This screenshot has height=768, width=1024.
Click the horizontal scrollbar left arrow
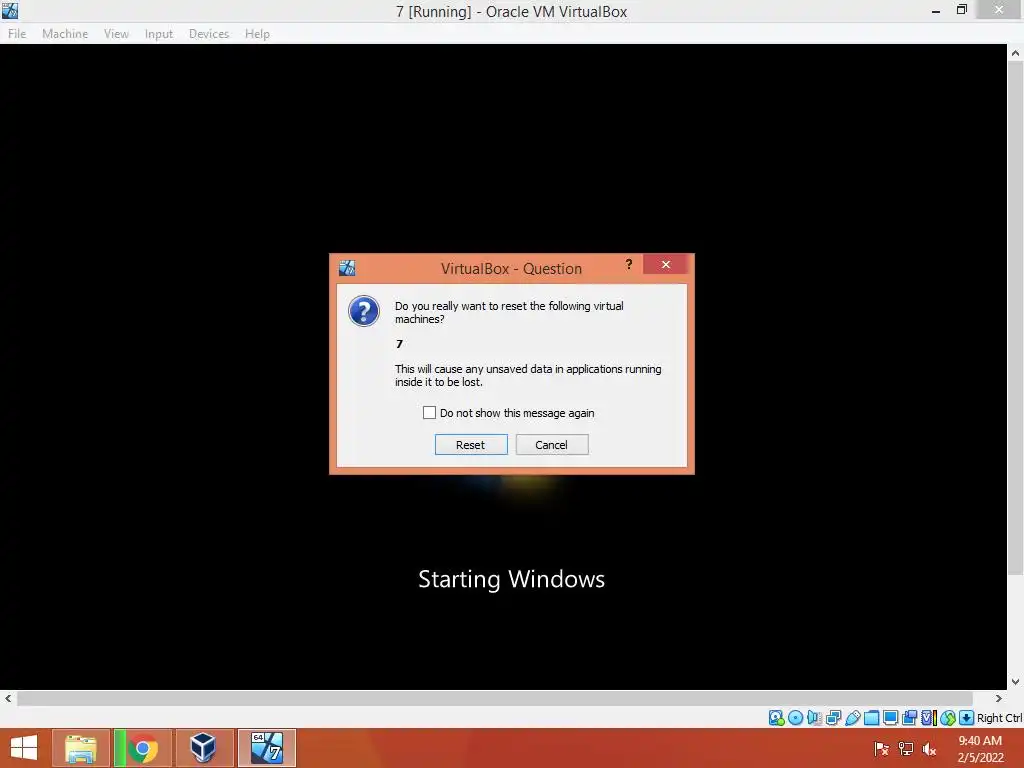tap(8, 698)
